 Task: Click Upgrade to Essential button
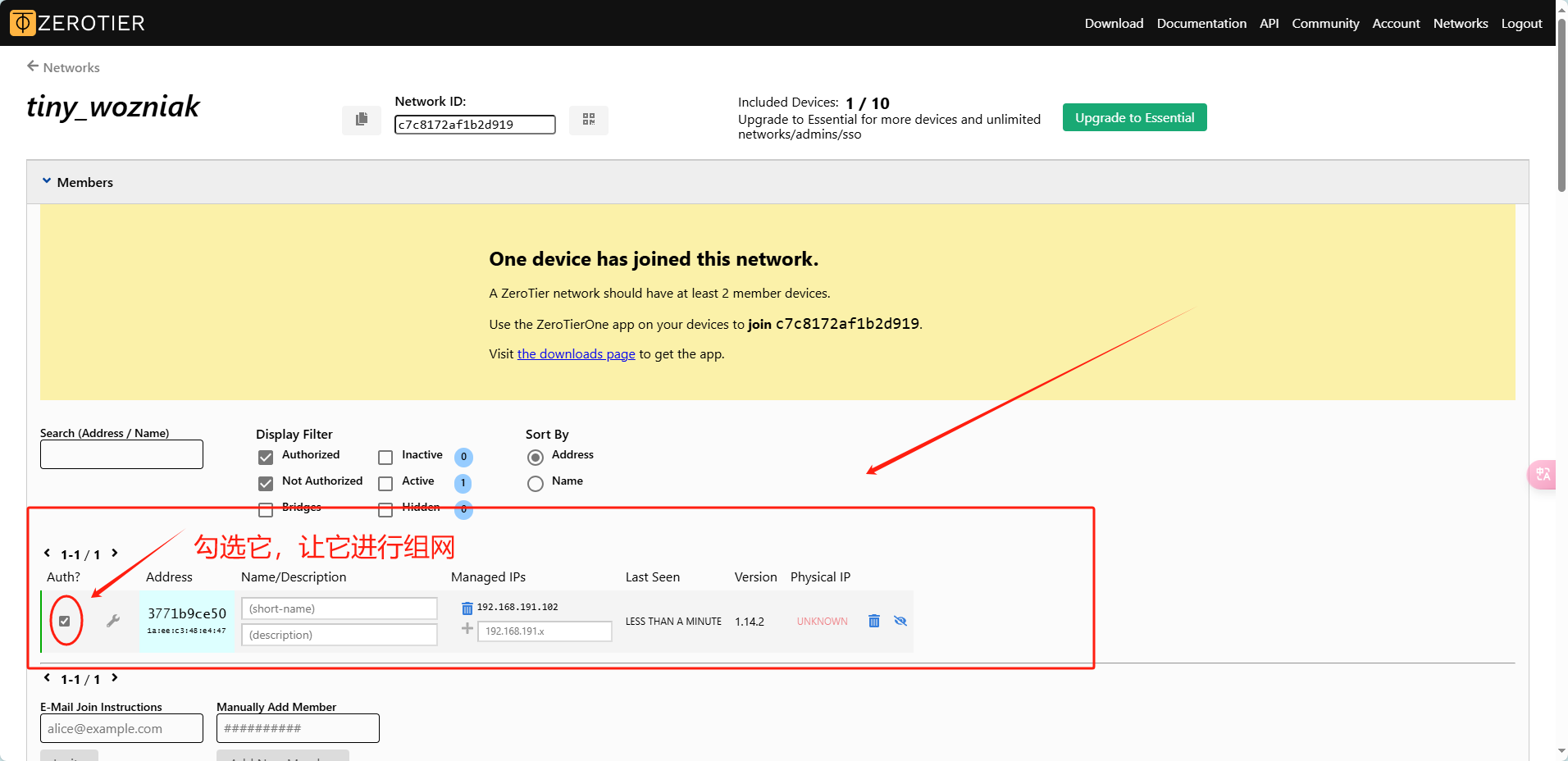(x=1135, y=117)
